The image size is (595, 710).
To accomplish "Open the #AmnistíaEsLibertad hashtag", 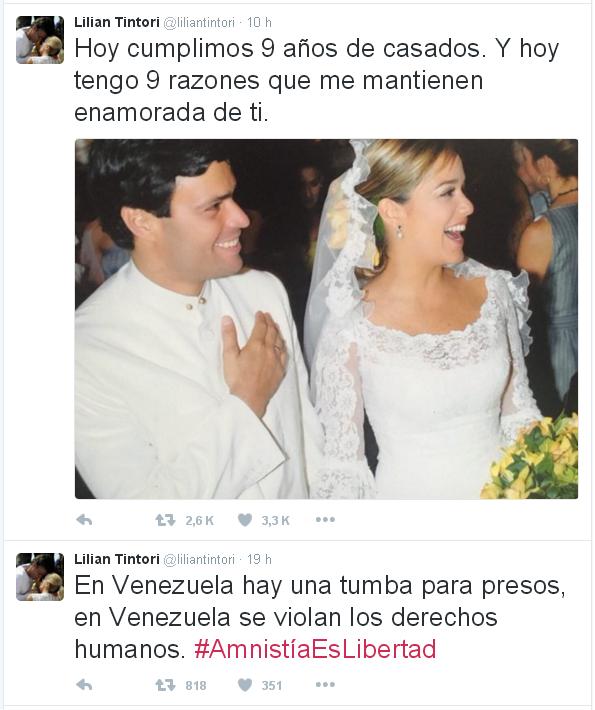I will 315,649.
